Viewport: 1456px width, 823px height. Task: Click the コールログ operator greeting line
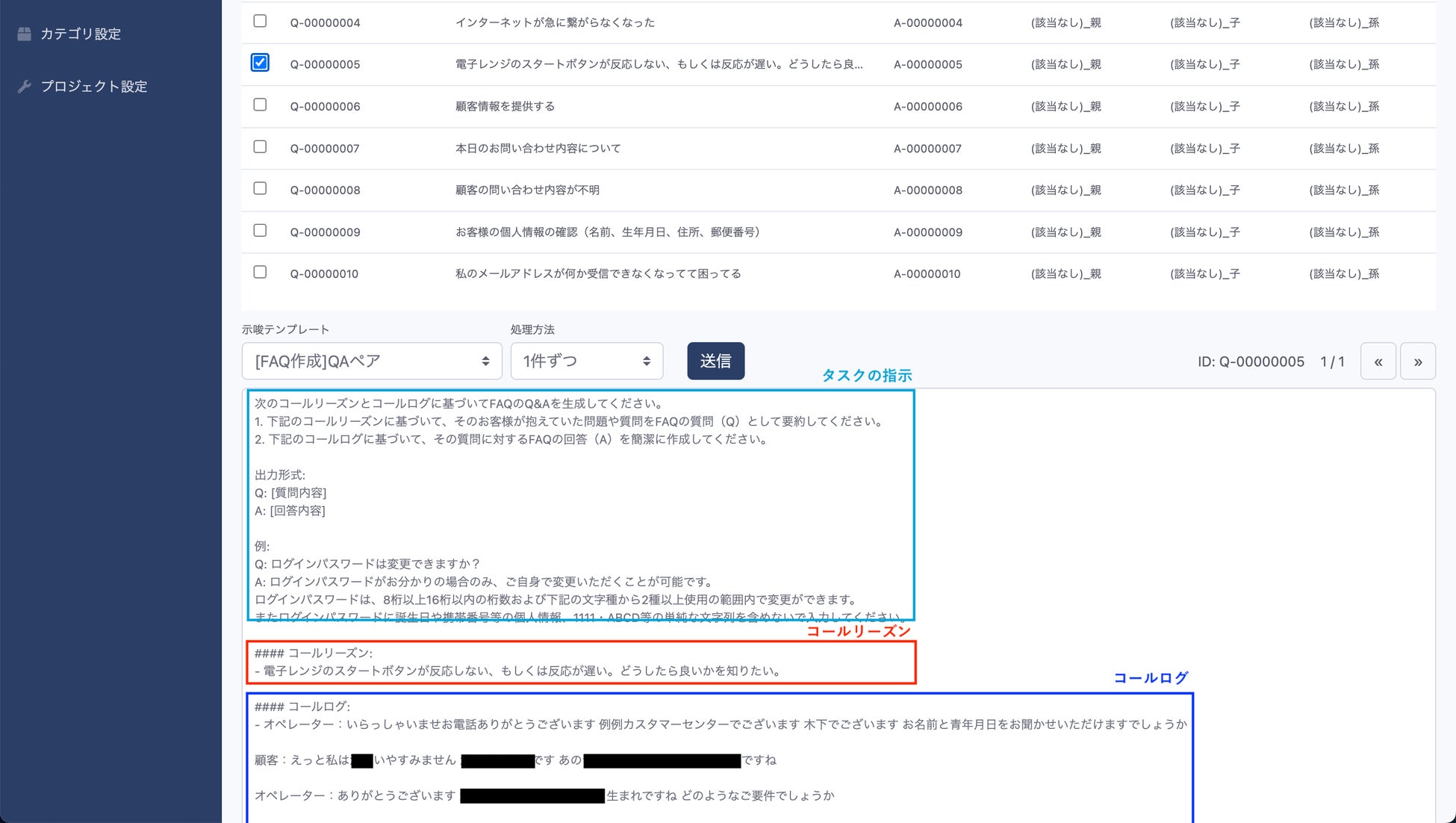pos(720,724)
